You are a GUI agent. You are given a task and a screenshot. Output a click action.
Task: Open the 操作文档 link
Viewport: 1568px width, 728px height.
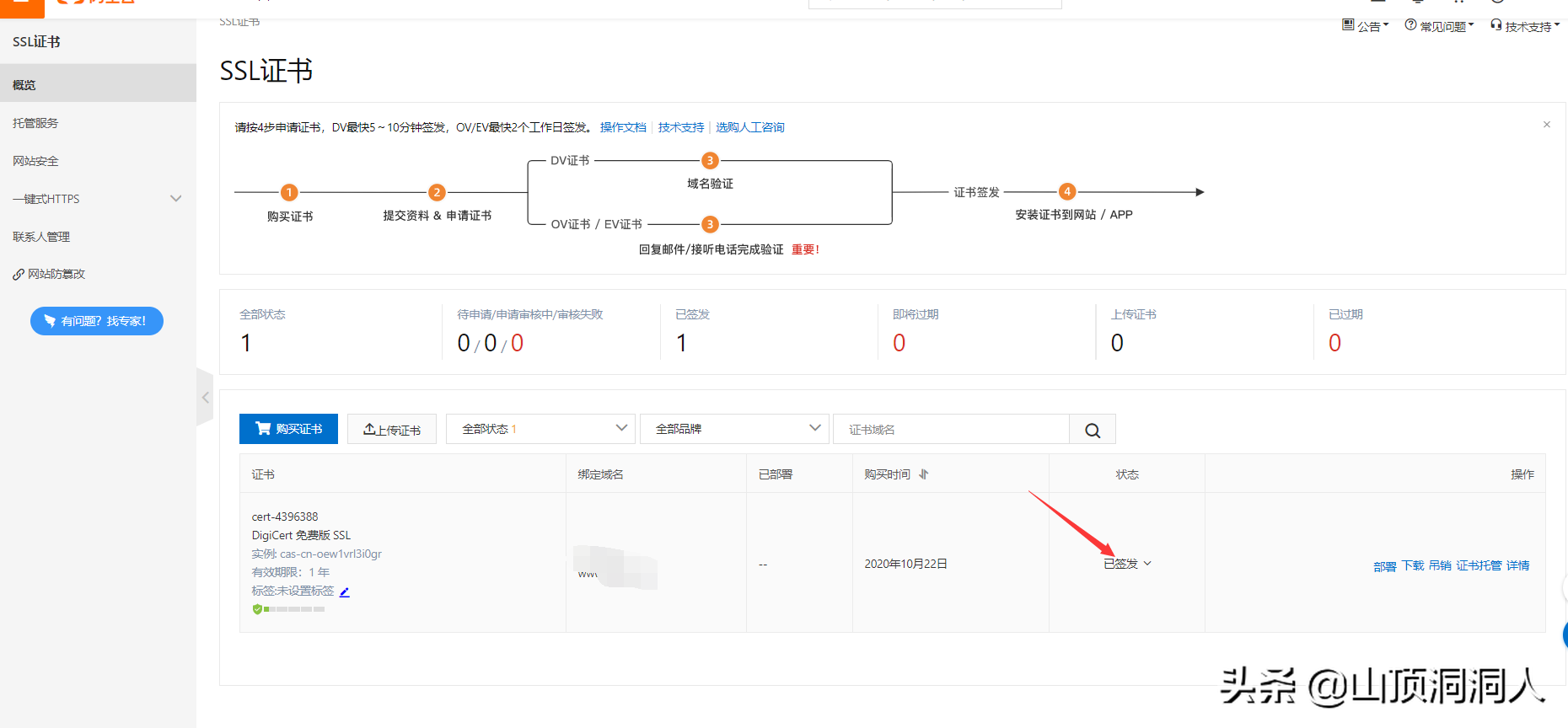pyautogui.click(x=623, y=127)
